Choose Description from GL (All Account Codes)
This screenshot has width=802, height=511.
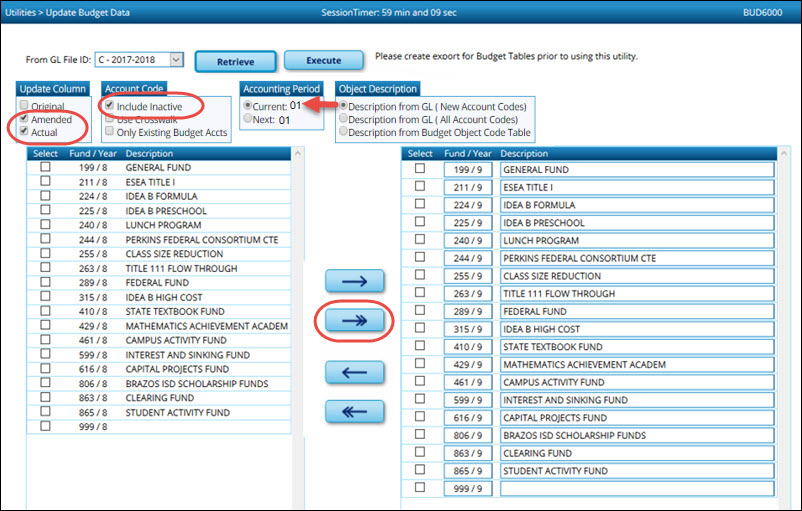click(x=345, y=119)
